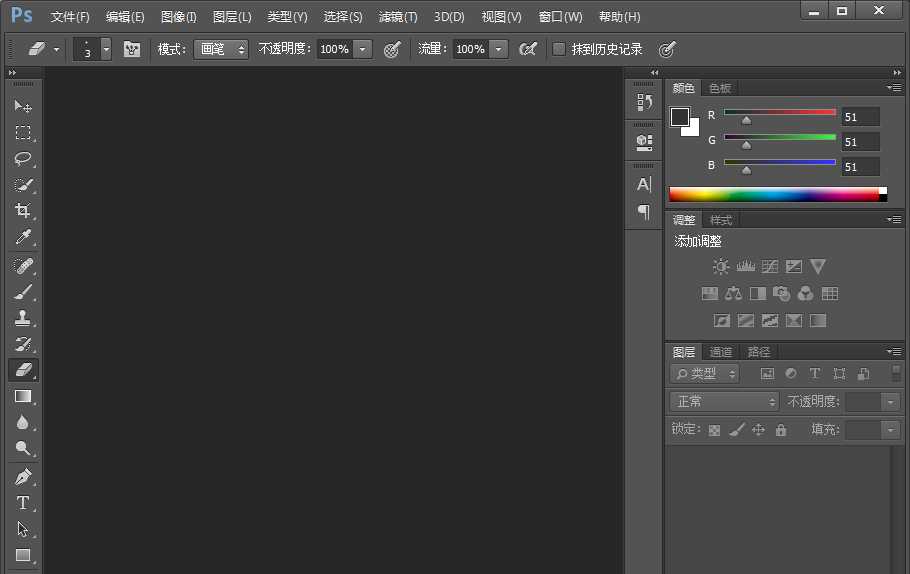This screenshot has width=910, height=574.
Task: Select the Clone Stamp tool
Action: point(23,318)
